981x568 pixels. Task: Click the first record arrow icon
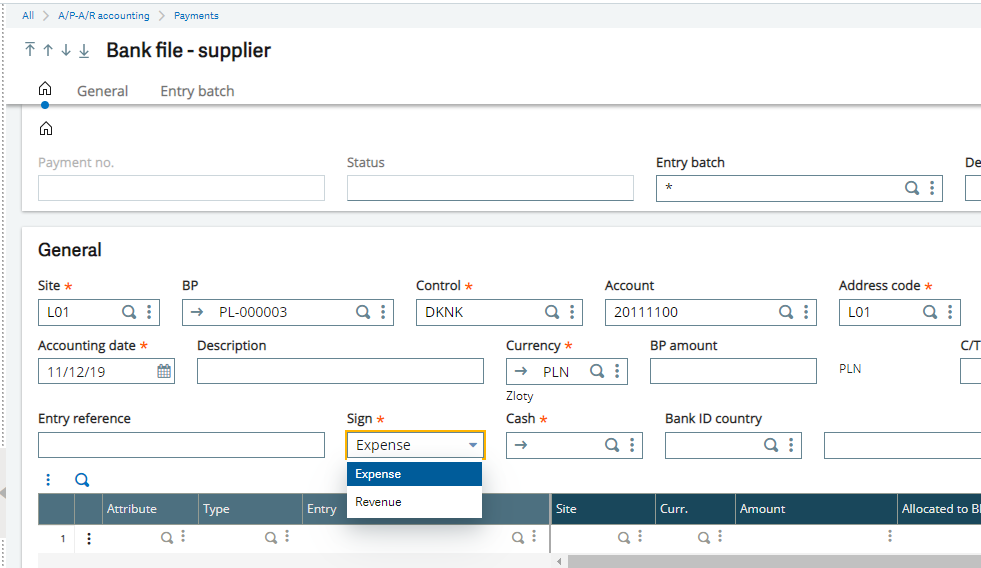tap(30, 51)
